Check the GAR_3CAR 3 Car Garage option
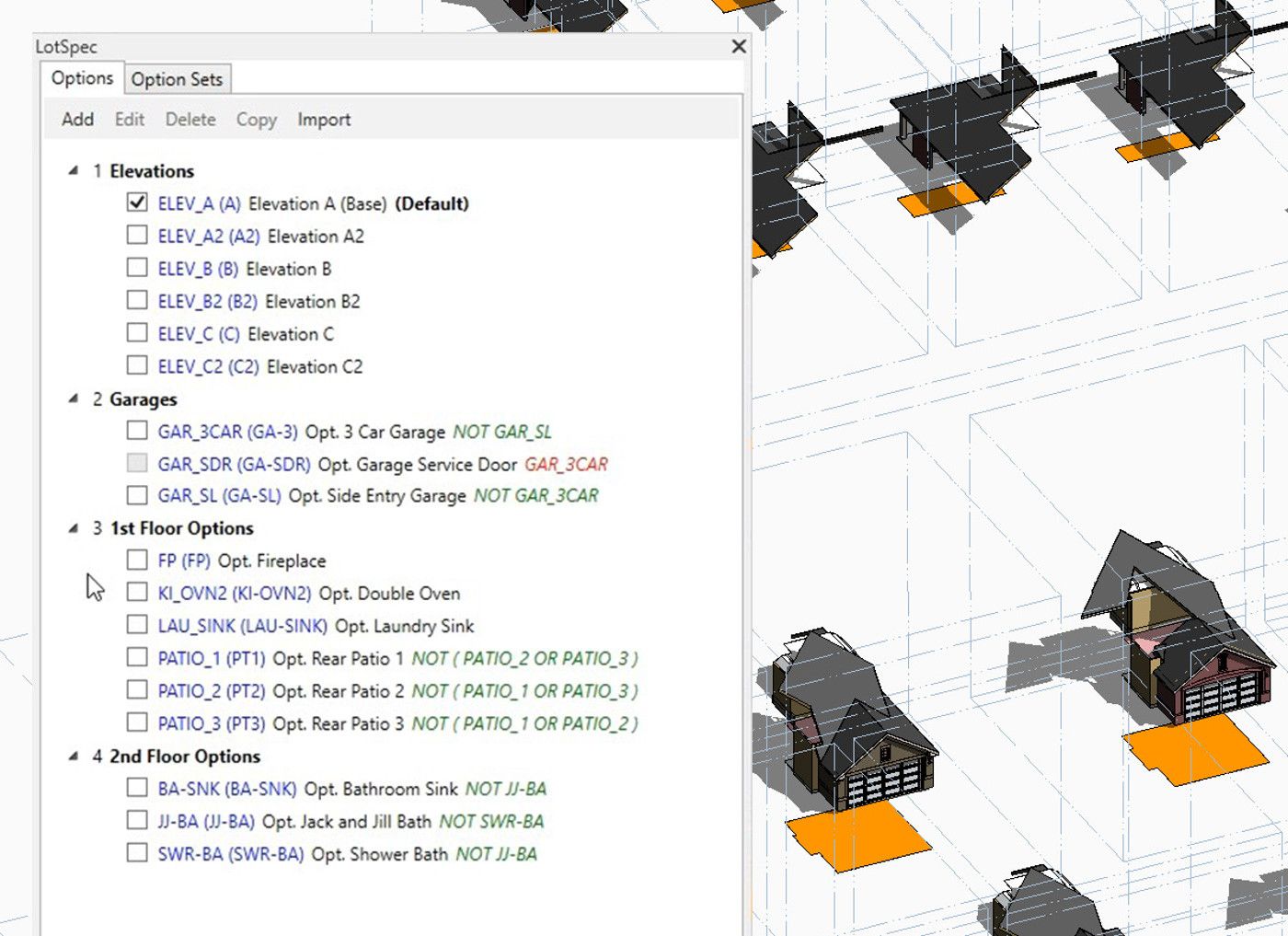The height and width of the screenshot is (936, 1288). click(x=138, y=431)
